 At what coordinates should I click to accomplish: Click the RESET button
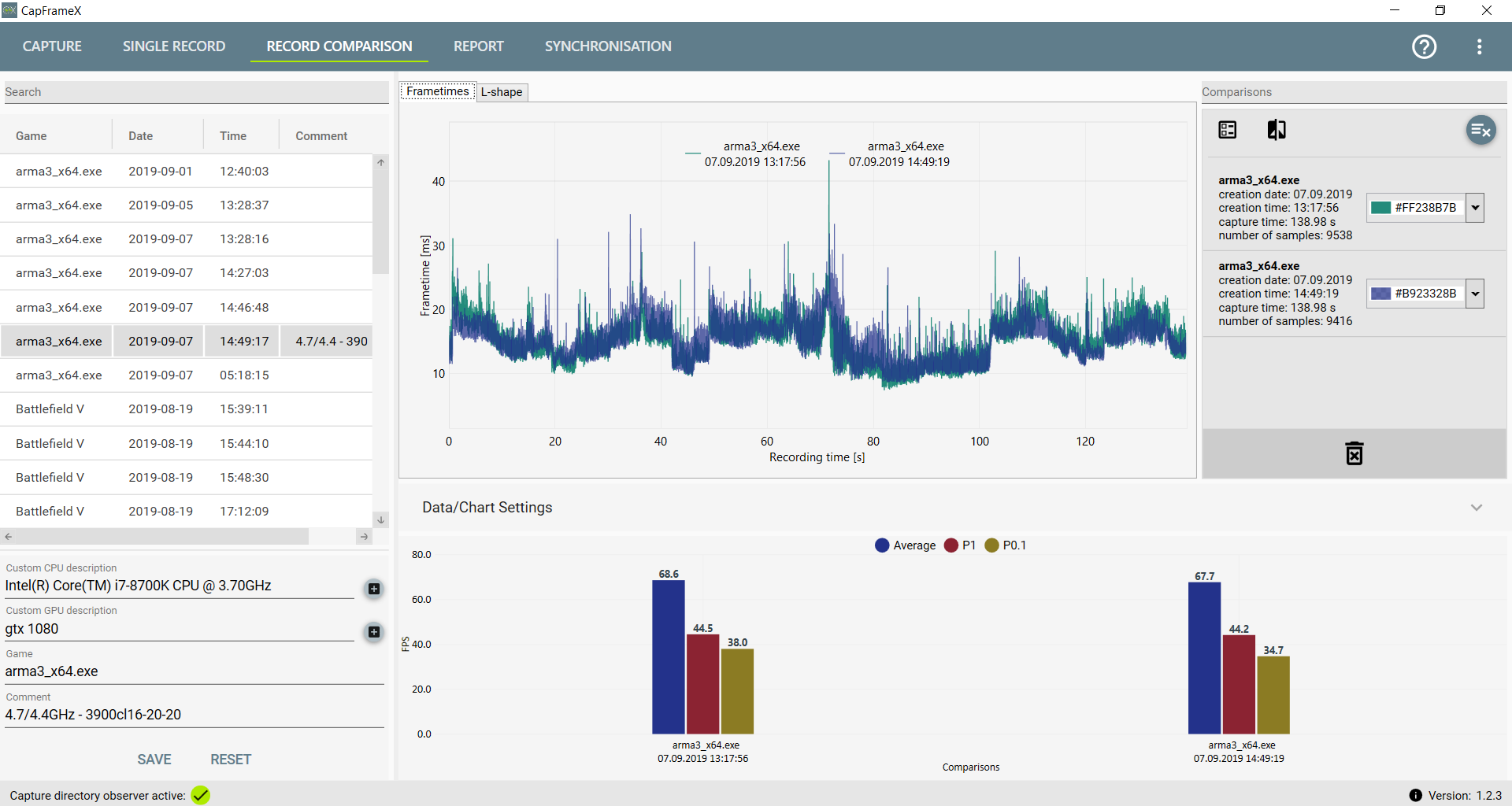(231, 760)
